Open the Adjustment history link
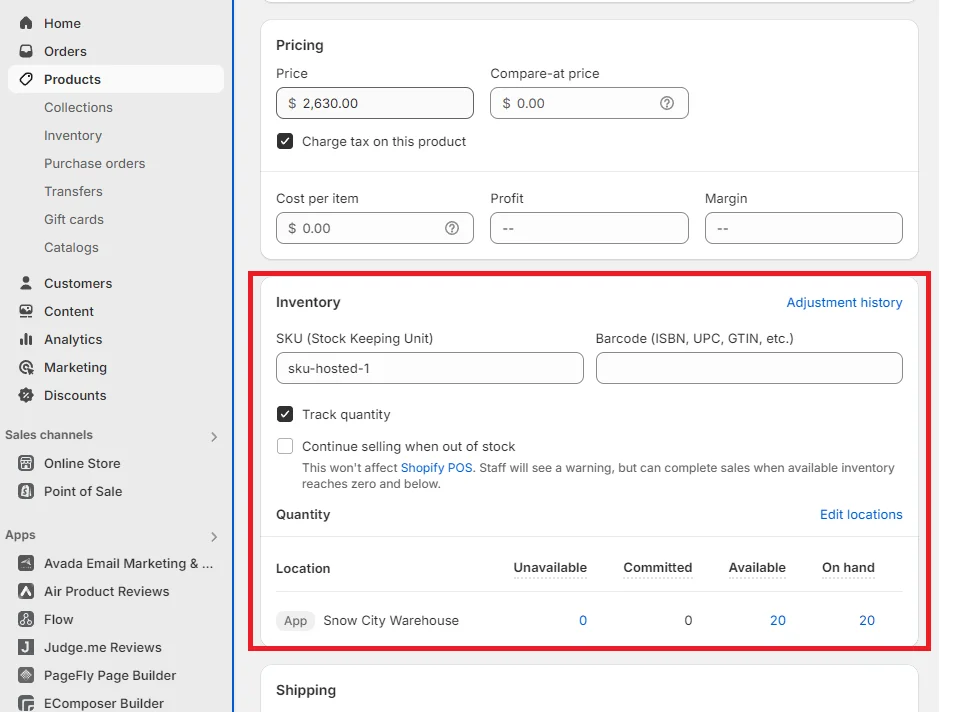This screenshot has width=959, height=712. click(844, 302)
